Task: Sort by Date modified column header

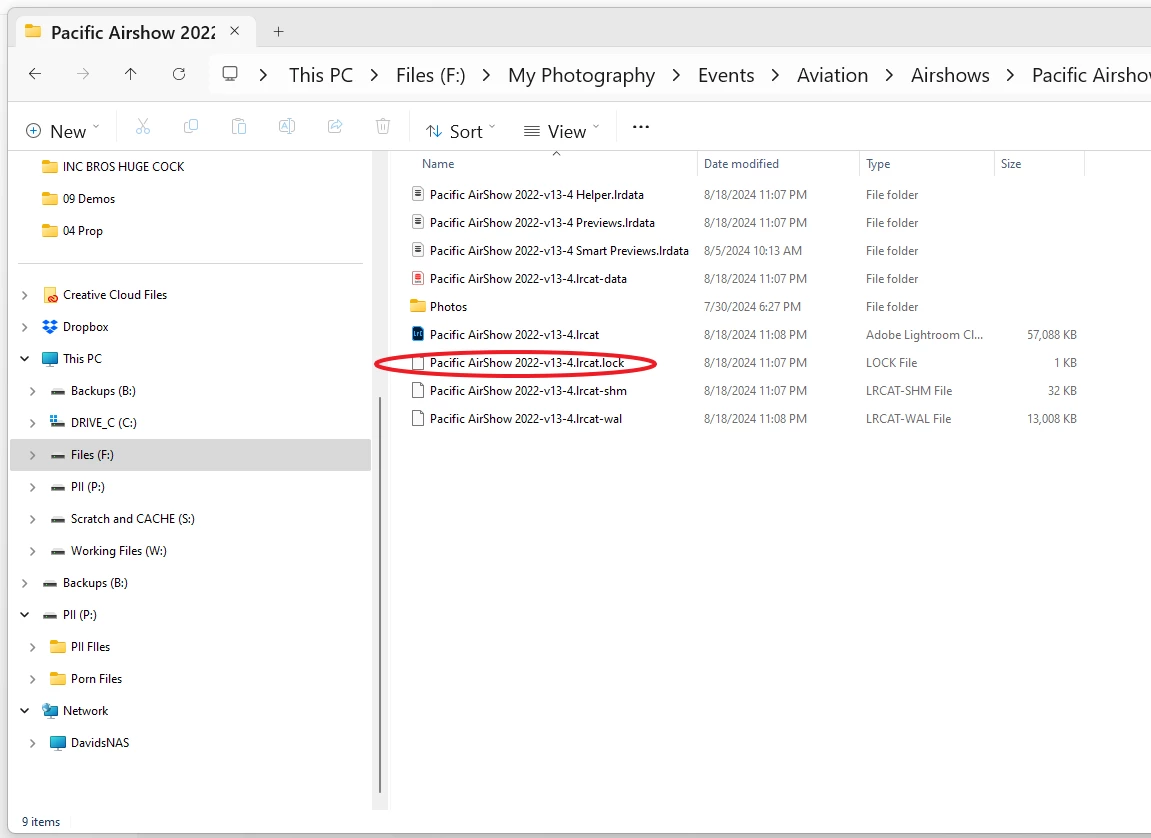Action: point(741,164)
